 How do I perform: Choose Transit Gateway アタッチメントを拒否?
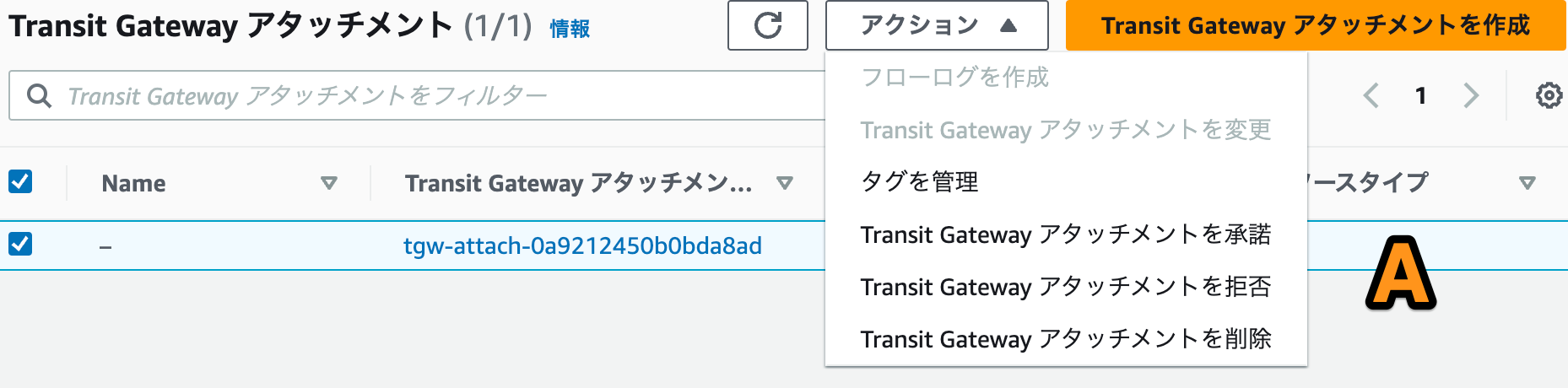[x=1066, y=286]
